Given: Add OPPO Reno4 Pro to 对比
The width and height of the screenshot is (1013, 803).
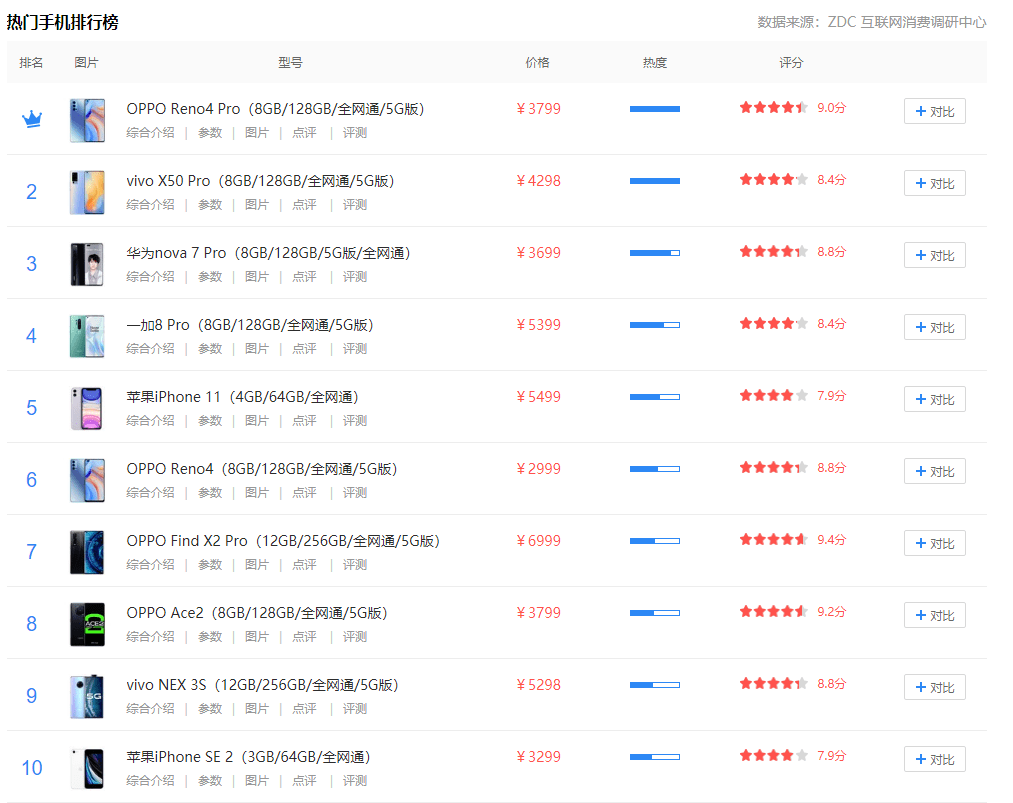Looking at the screenshot, I should [x=934, y=111].
